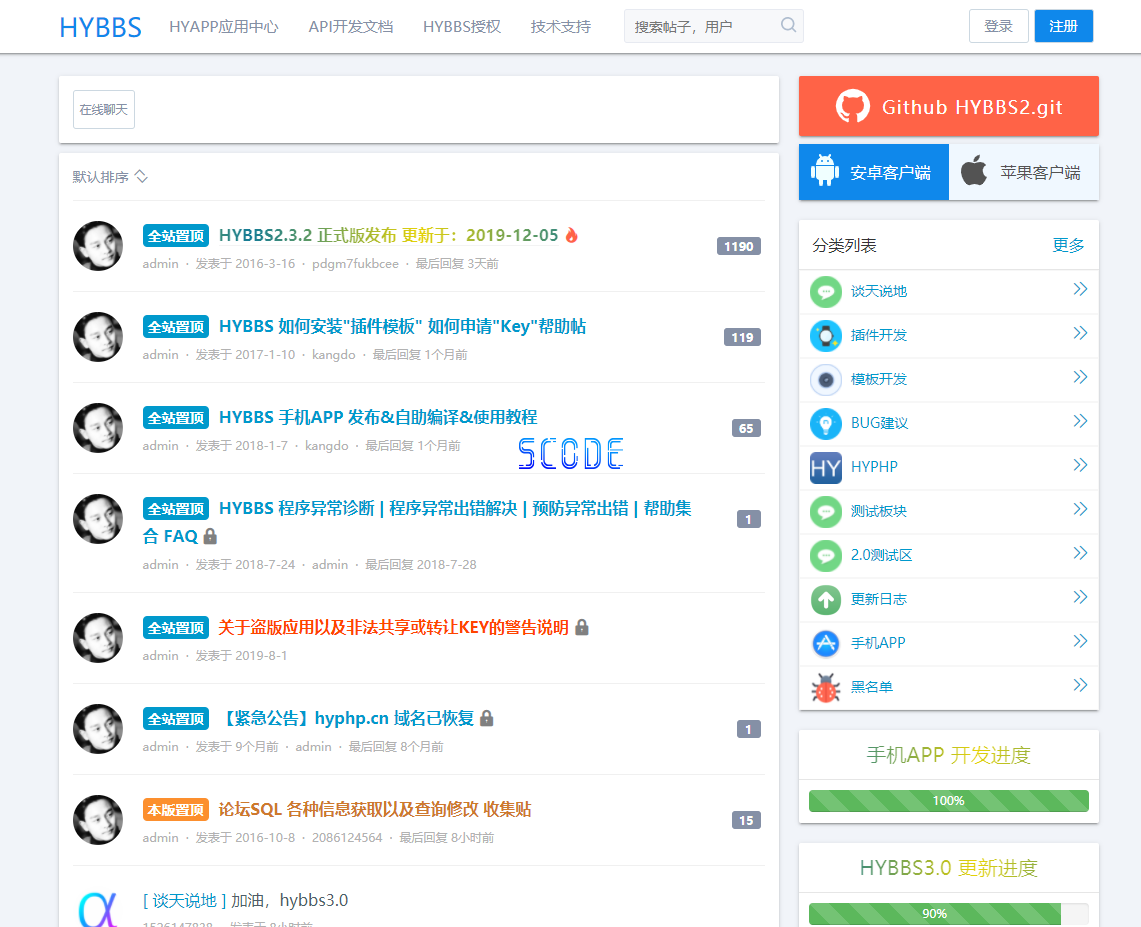Viewport: 1141px width, 927px height.
Task: Click the 119 reply count badge
Action: 742,337
